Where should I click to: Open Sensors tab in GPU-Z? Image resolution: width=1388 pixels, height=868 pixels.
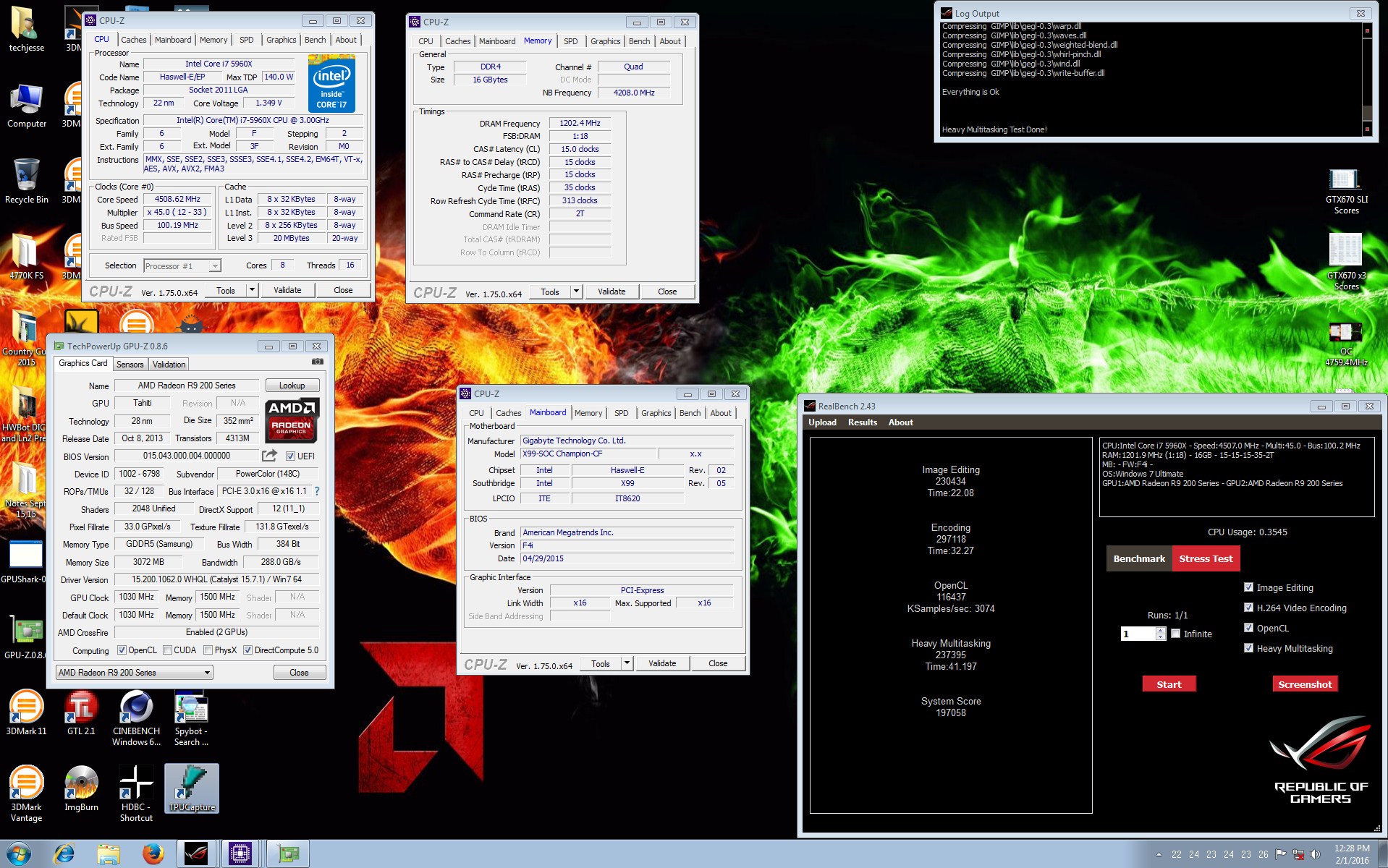tap(130, 365)
